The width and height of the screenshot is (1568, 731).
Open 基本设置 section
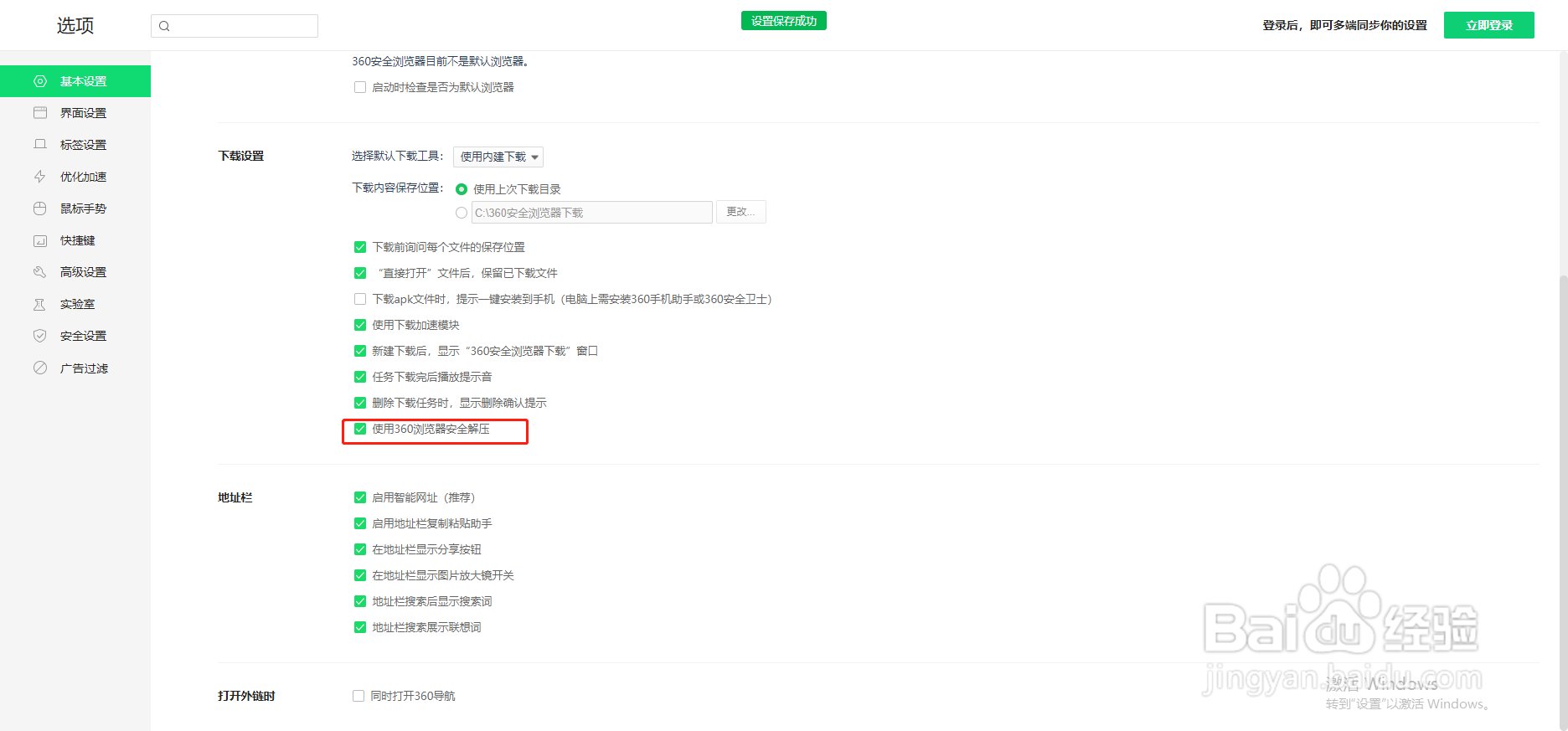click(x=75, y=81)
